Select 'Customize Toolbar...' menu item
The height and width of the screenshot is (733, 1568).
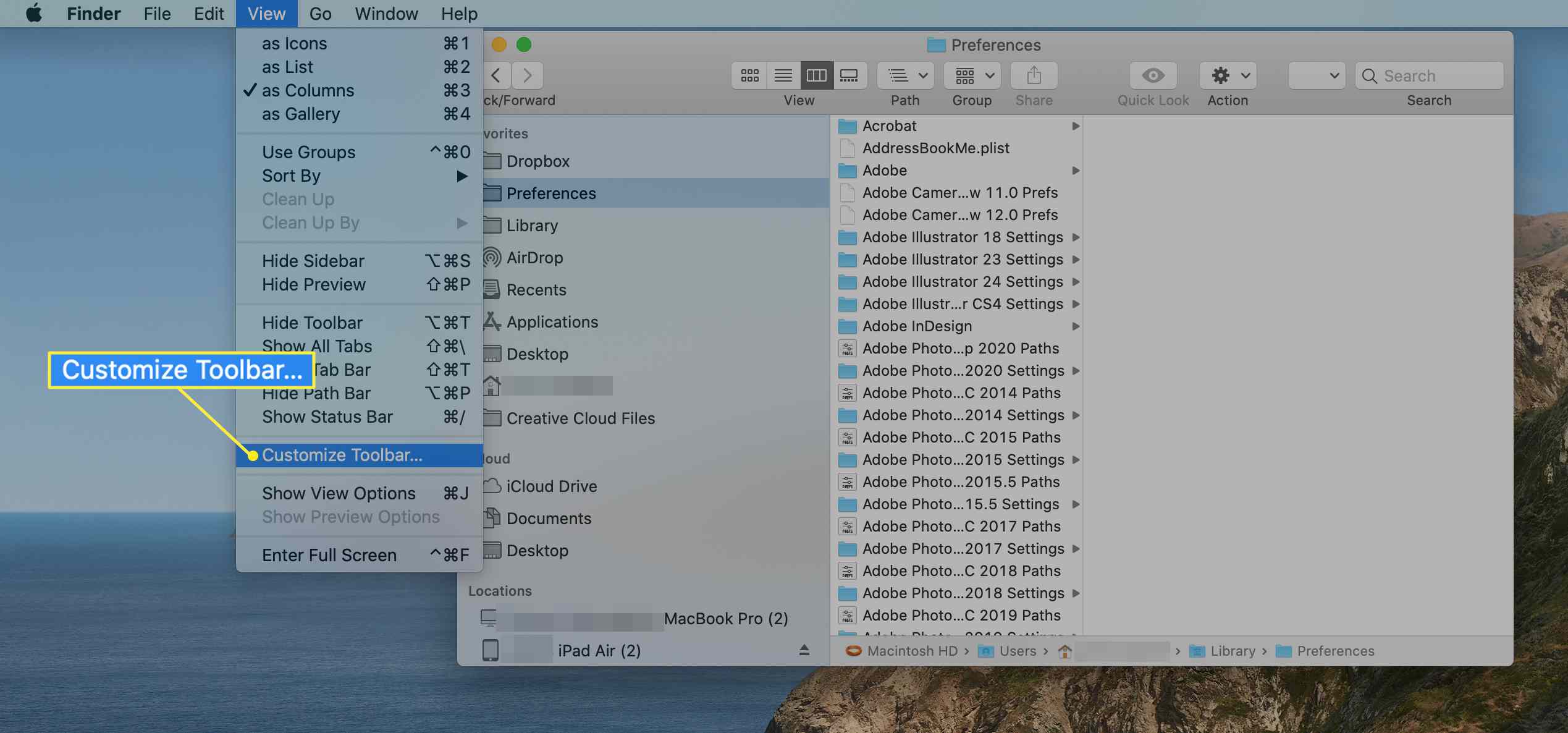click(x=343, y=455)
